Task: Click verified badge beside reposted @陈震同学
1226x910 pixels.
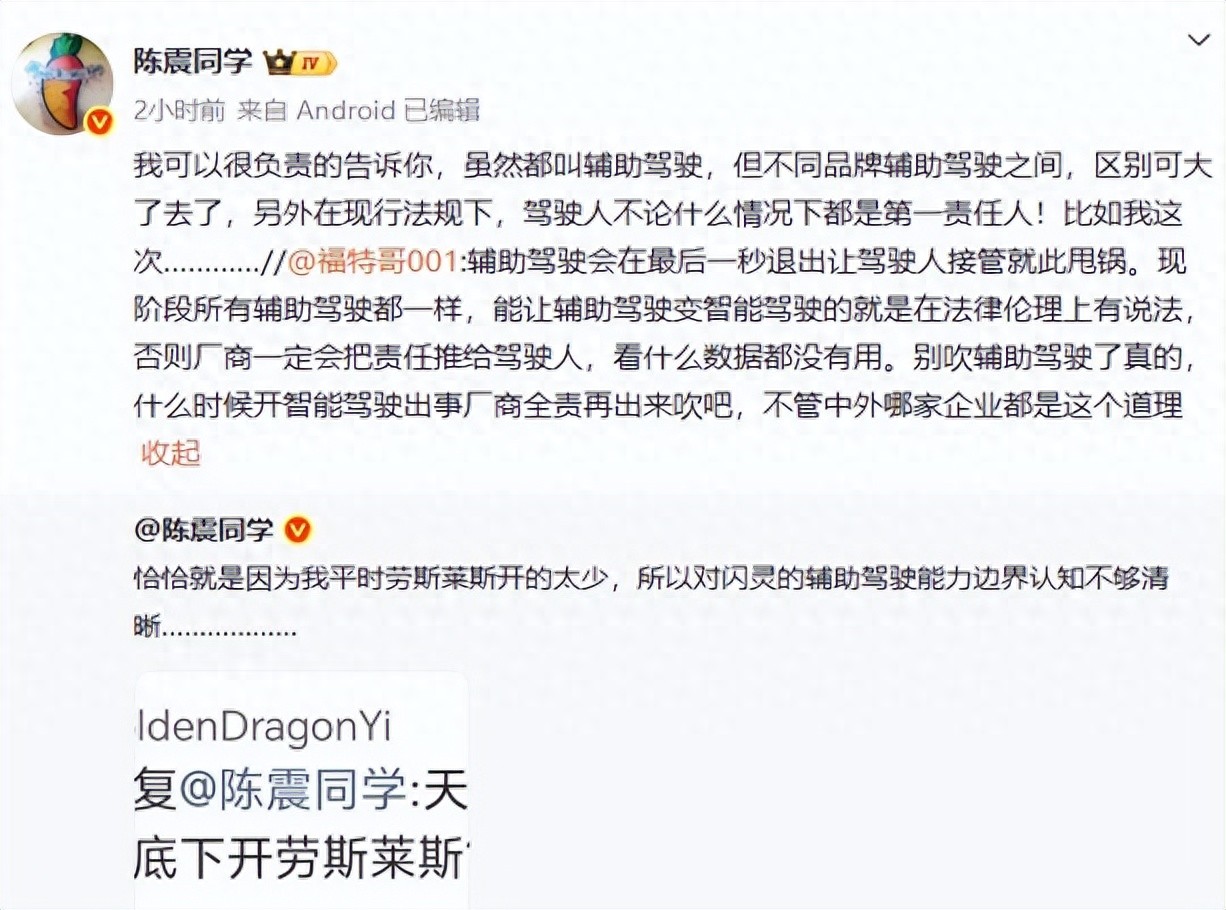Action: 297,530
